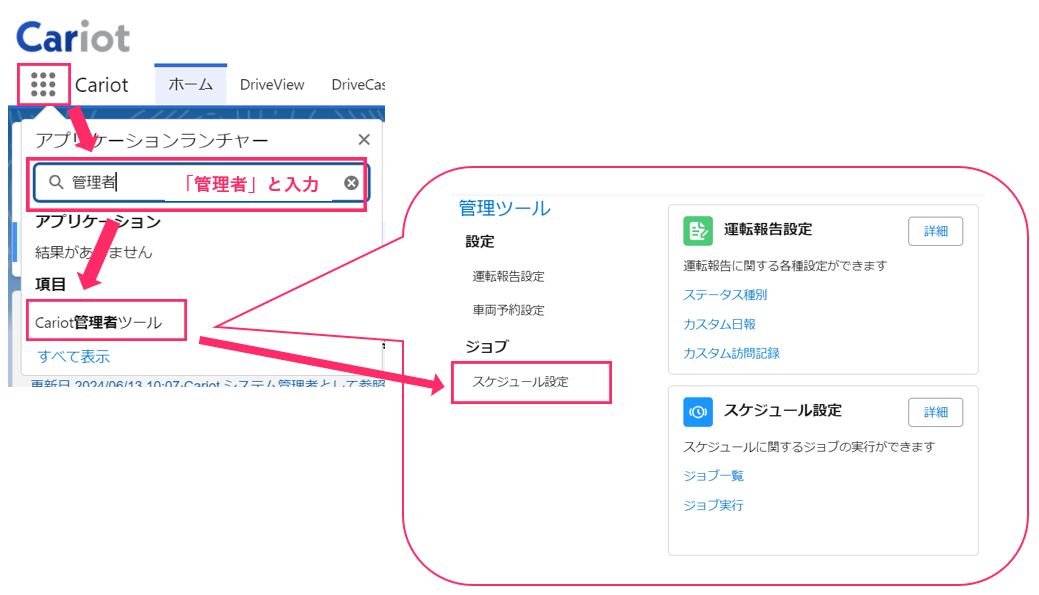
Task: Clear the search field with the X icon
Action: coord(351,183)
